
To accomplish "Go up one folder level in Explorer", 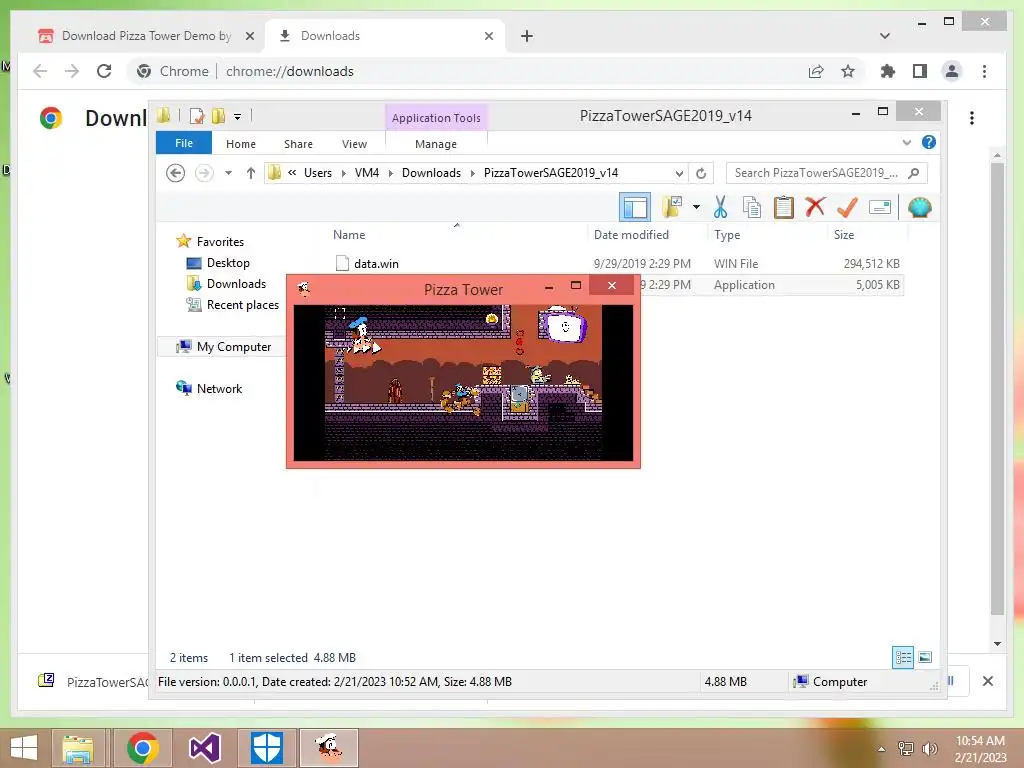I will tap(250, 173).
